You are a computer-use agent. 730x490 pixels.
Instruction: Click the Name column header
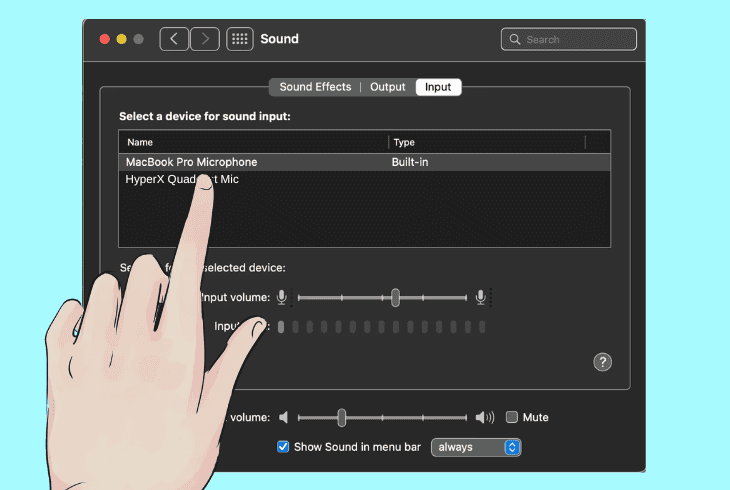(x=253, y=142)
